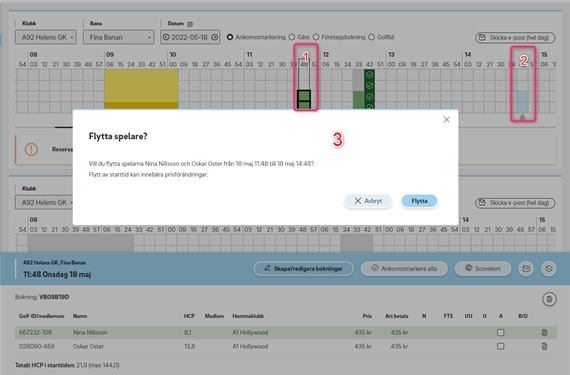The width and height of the screenshot is (570, 375).
Task: Delete Nina Nilsson with trash icon
Action: 544,332
